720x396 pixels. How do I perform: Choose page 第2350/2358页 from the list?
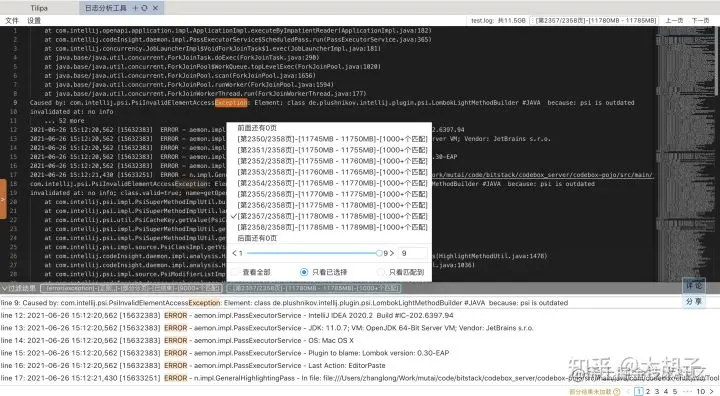[x=332, y=139]
